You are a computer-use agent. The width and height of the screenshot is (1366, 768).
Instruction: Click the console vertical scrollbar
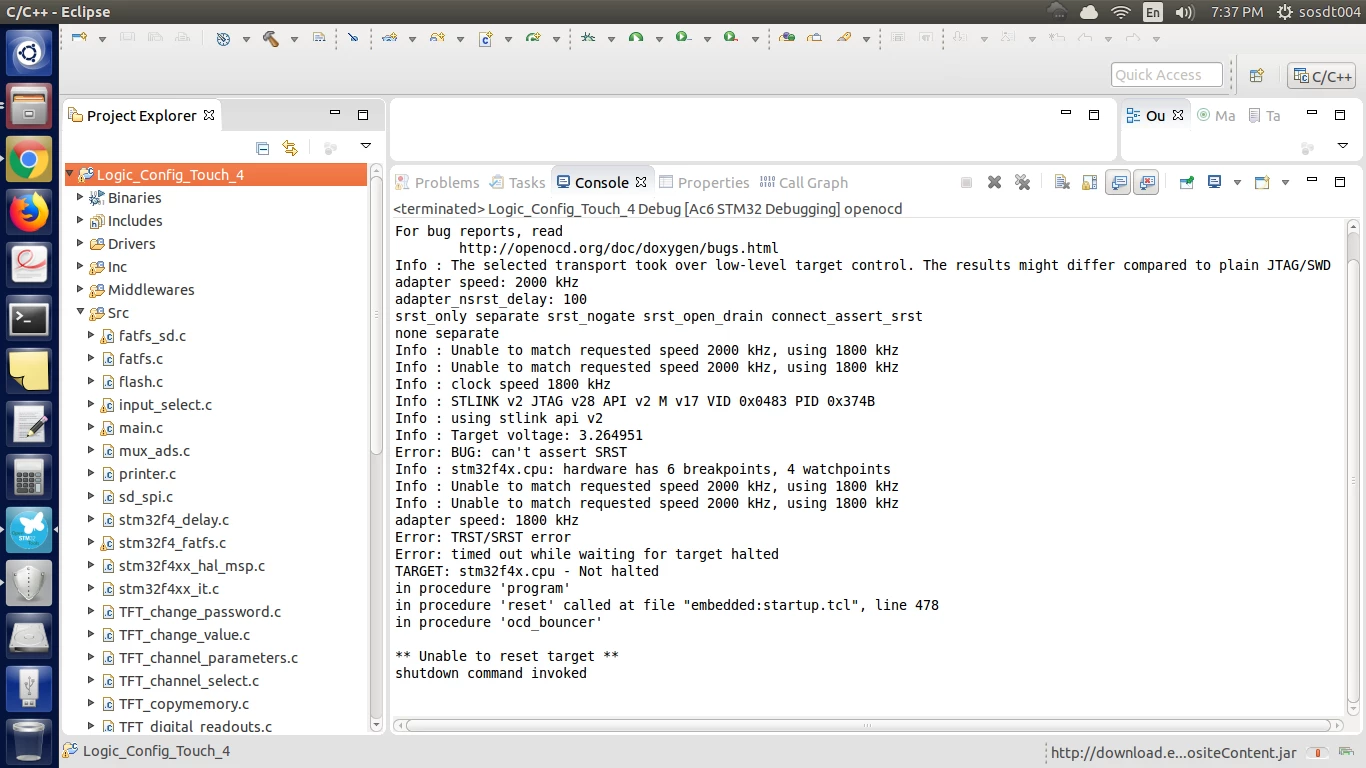[x=1353, y=468]
